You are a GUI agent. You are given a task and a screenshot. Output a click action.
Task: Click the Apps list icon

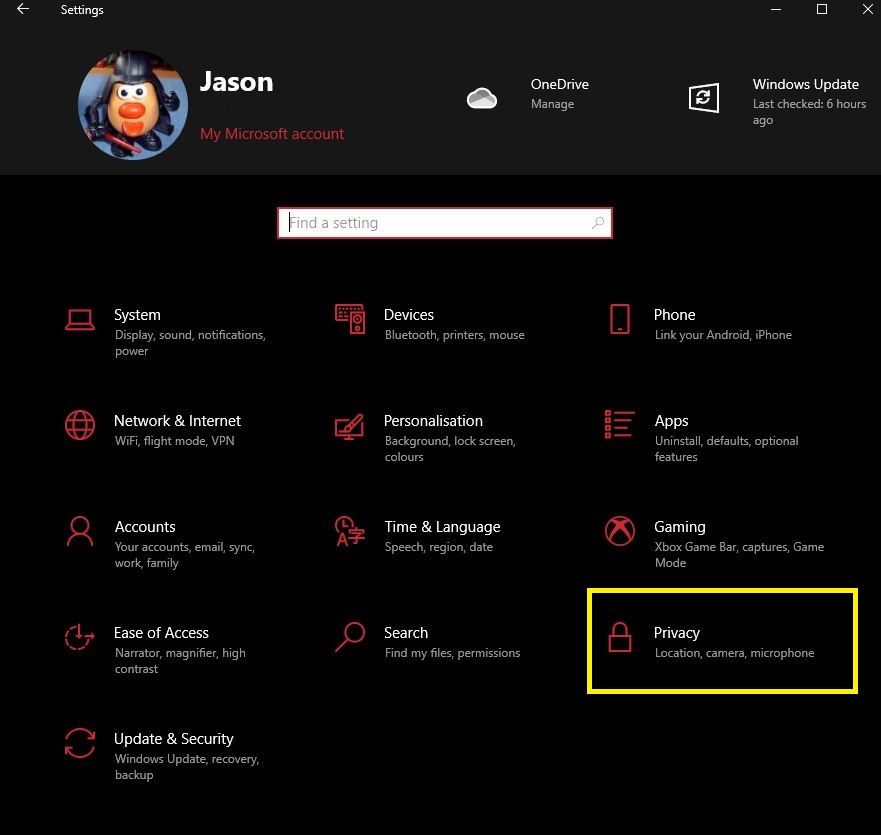pos(619,424)
